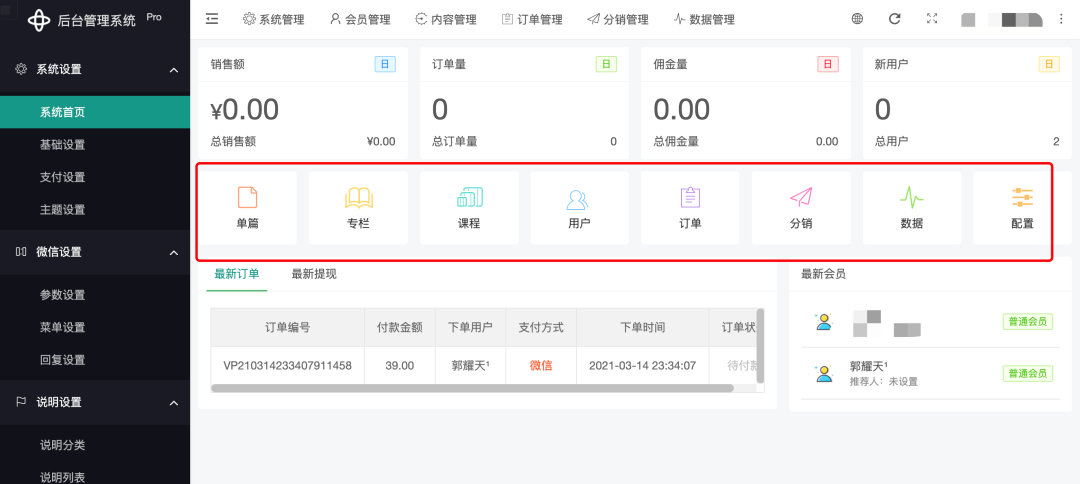The width and height of the screenshot is (1080, 484).
Task: Open the 配置 sliders shortcut icon
Action: [x=1022, y=198]
